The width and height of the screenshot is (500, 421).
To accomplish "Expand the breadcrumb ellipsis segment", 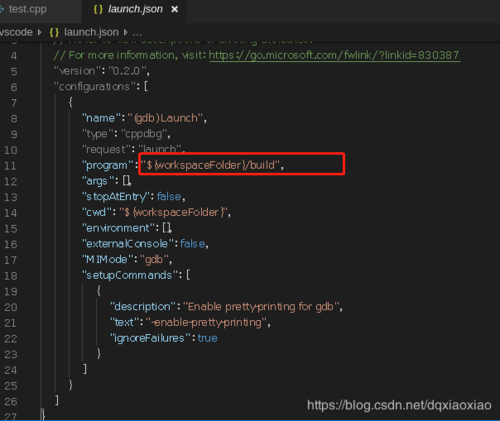I will tap(137, 33).
